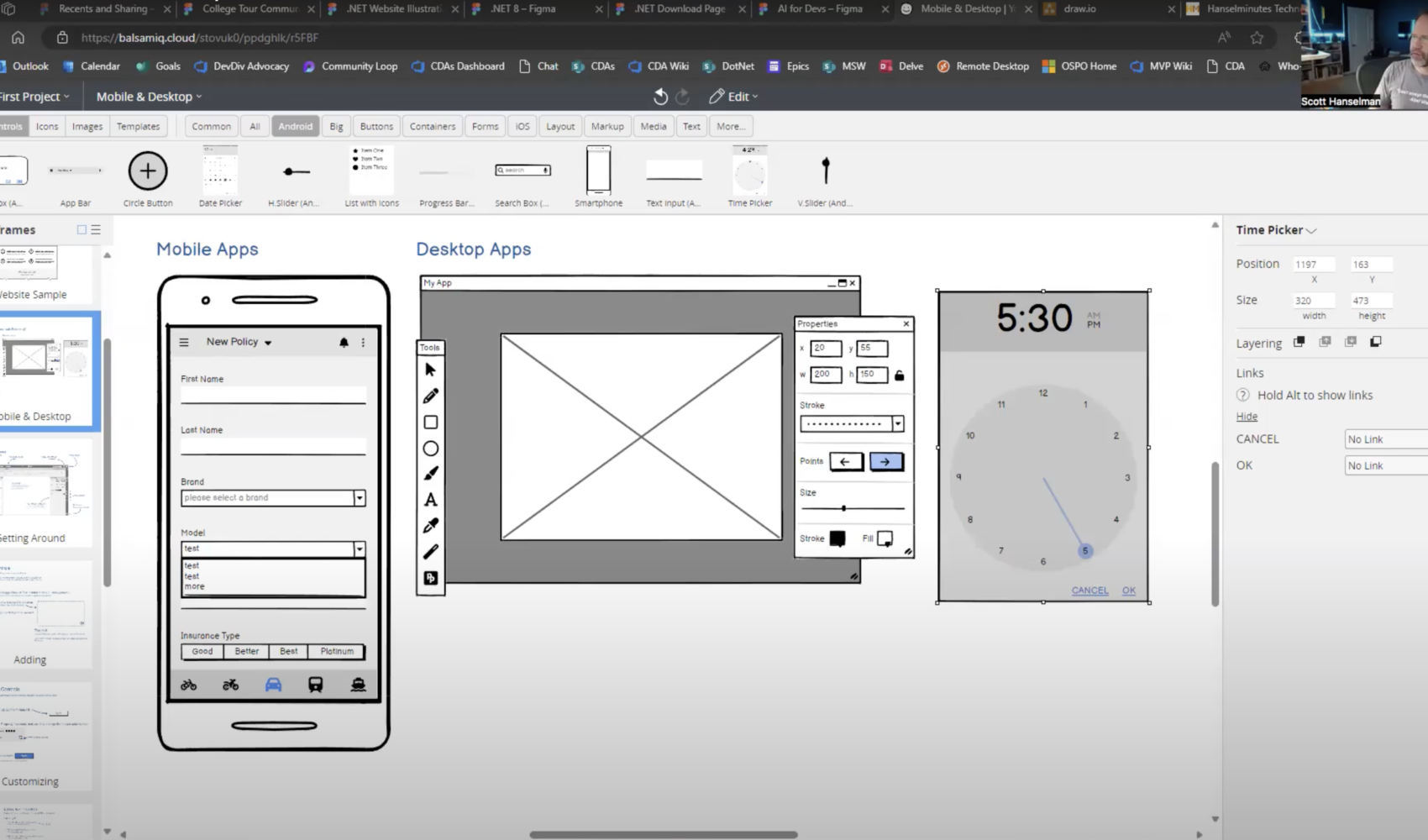Image resolution: width=1428 pixels, height=840 pixels.
Task: Click the Undo arrow in the toolbar
Action: pyautogui.click(x=660, y=97)
